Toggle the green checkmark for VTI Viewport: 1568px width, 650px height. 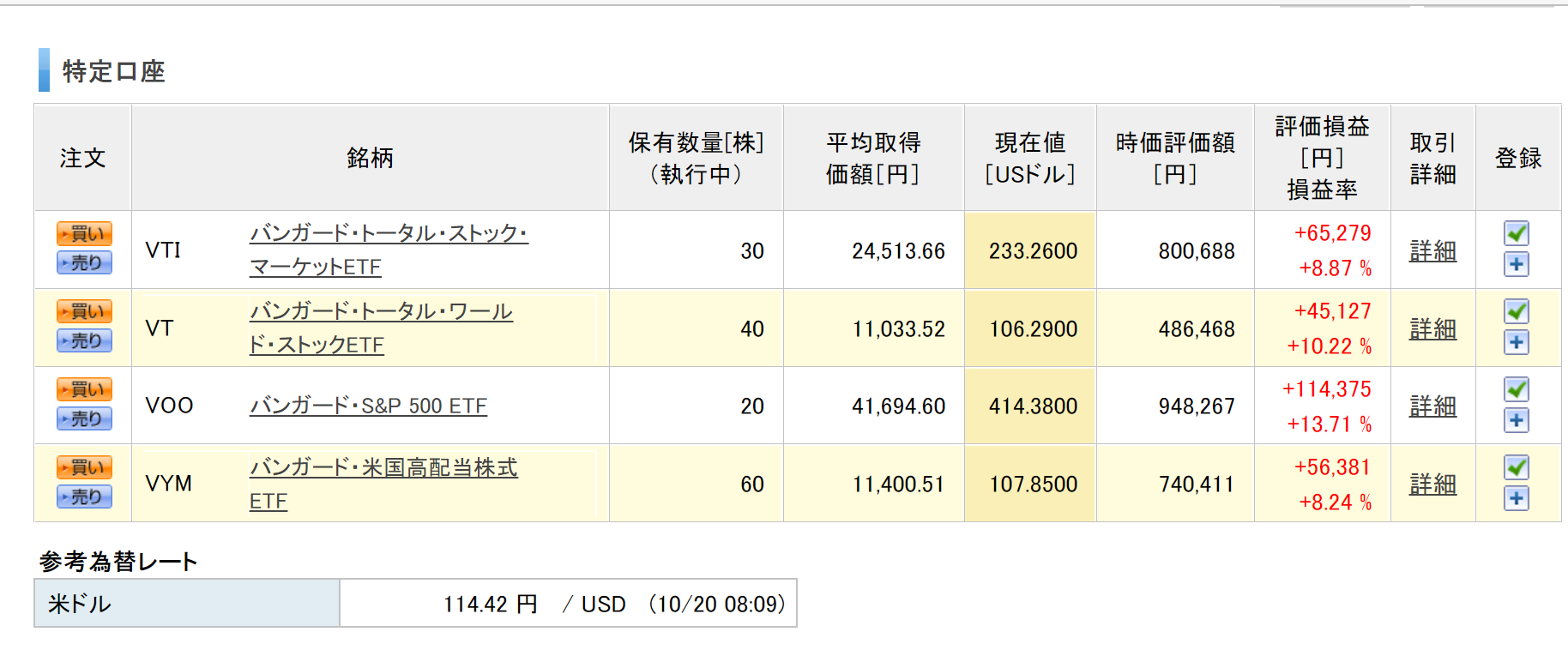pyautogui.click(x=1517, y=233)
